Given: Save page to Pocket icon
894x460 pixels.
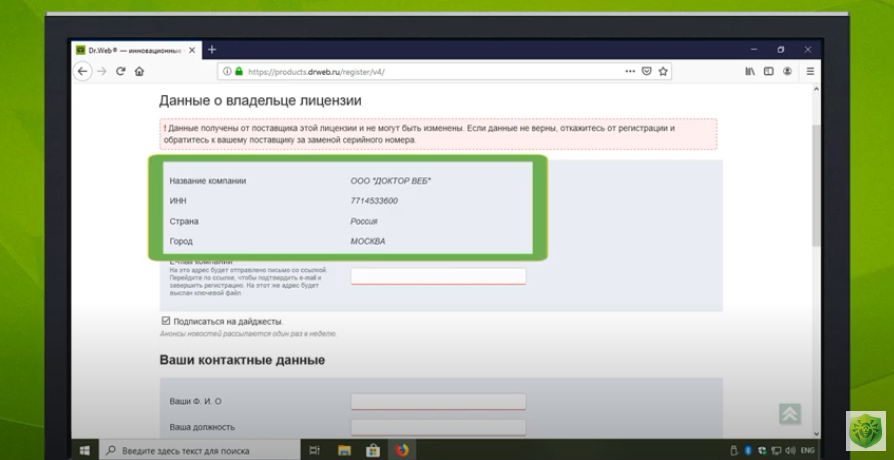Looking at the screenshot, I should point(647,71).
